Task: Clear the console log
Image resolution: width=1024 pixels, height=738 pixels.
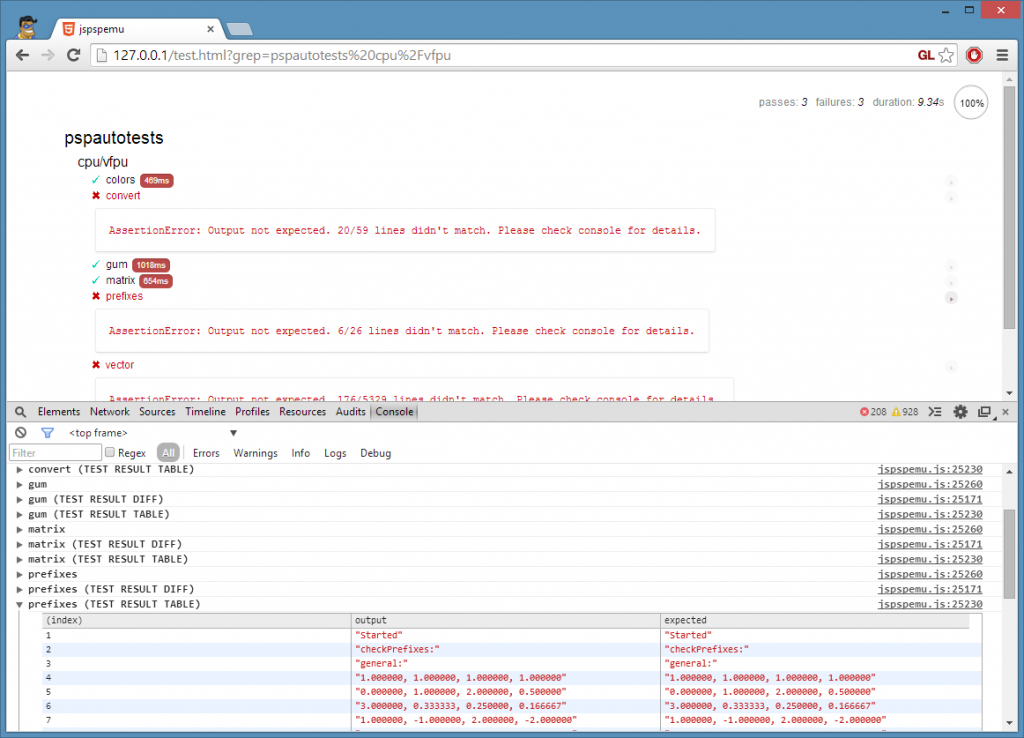Action: point(20,433)
